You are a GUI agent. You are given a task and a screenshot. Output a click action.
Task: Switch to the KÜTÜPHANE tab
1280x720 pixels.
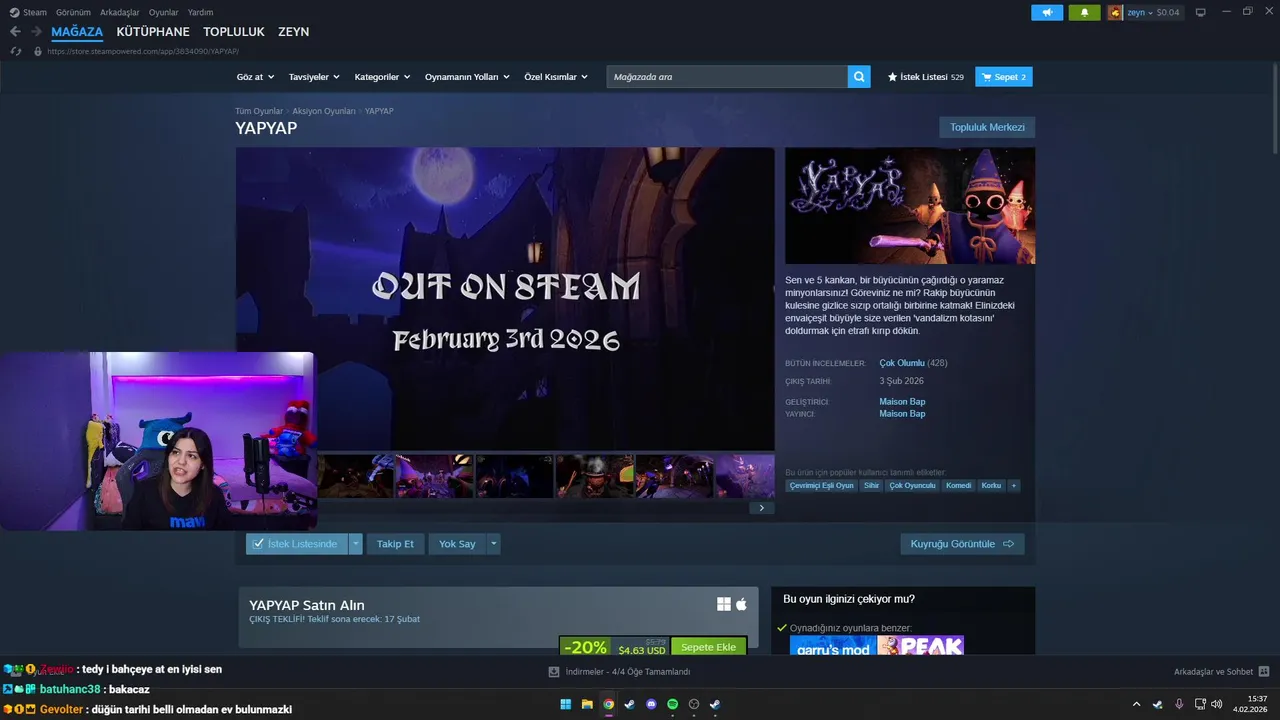(x=153, y=32)
